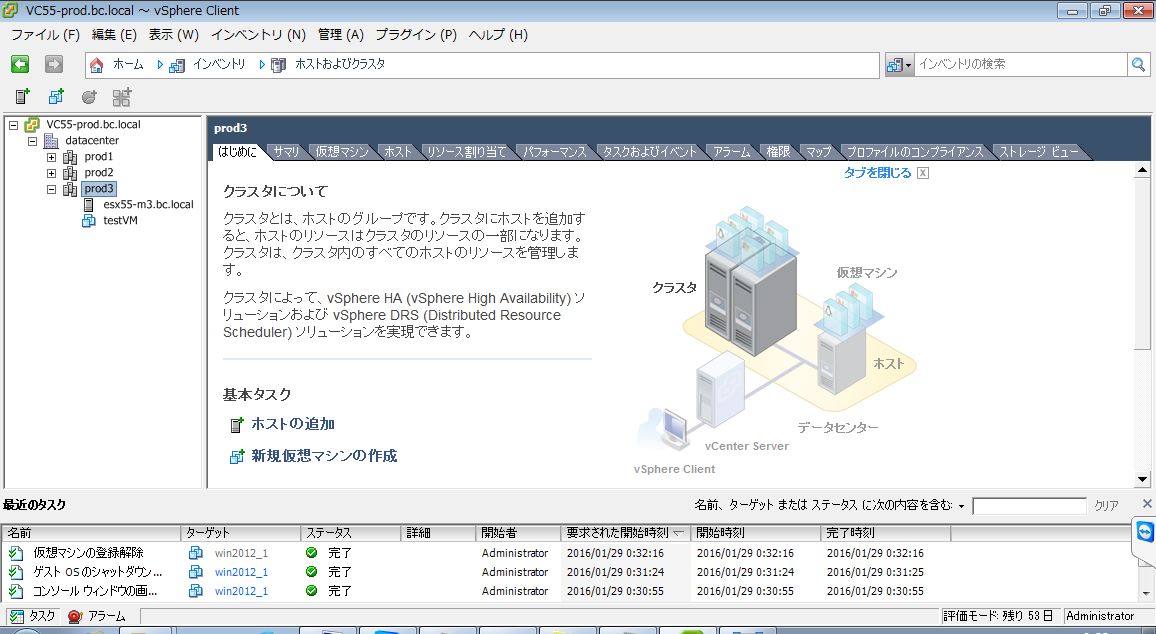
Task: Switch to the タスクおよびイベント tab
Action: [x=650, y=152]
